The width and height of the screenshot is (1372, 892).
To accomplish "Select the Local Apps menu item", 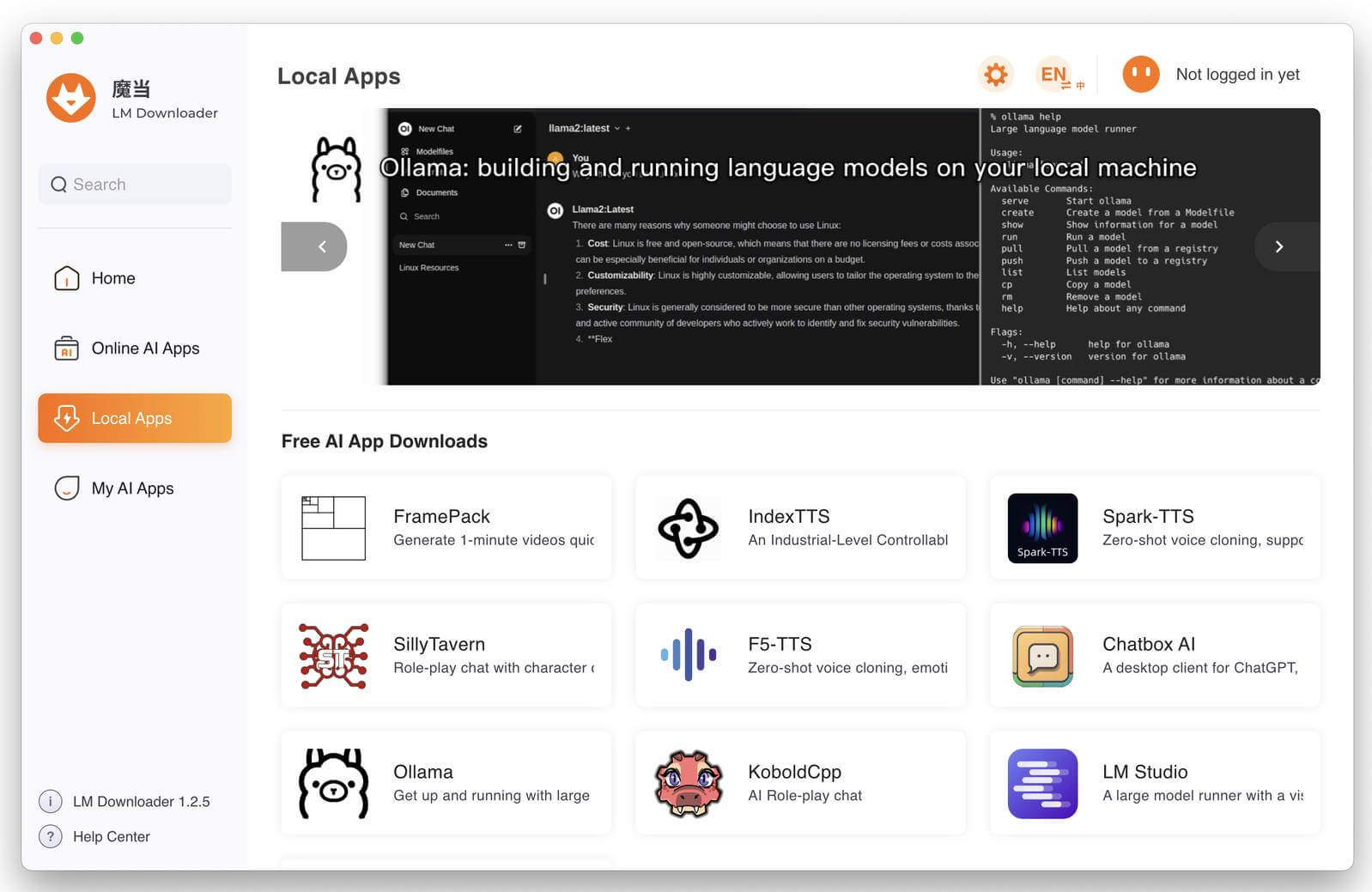I will (135, 418).
